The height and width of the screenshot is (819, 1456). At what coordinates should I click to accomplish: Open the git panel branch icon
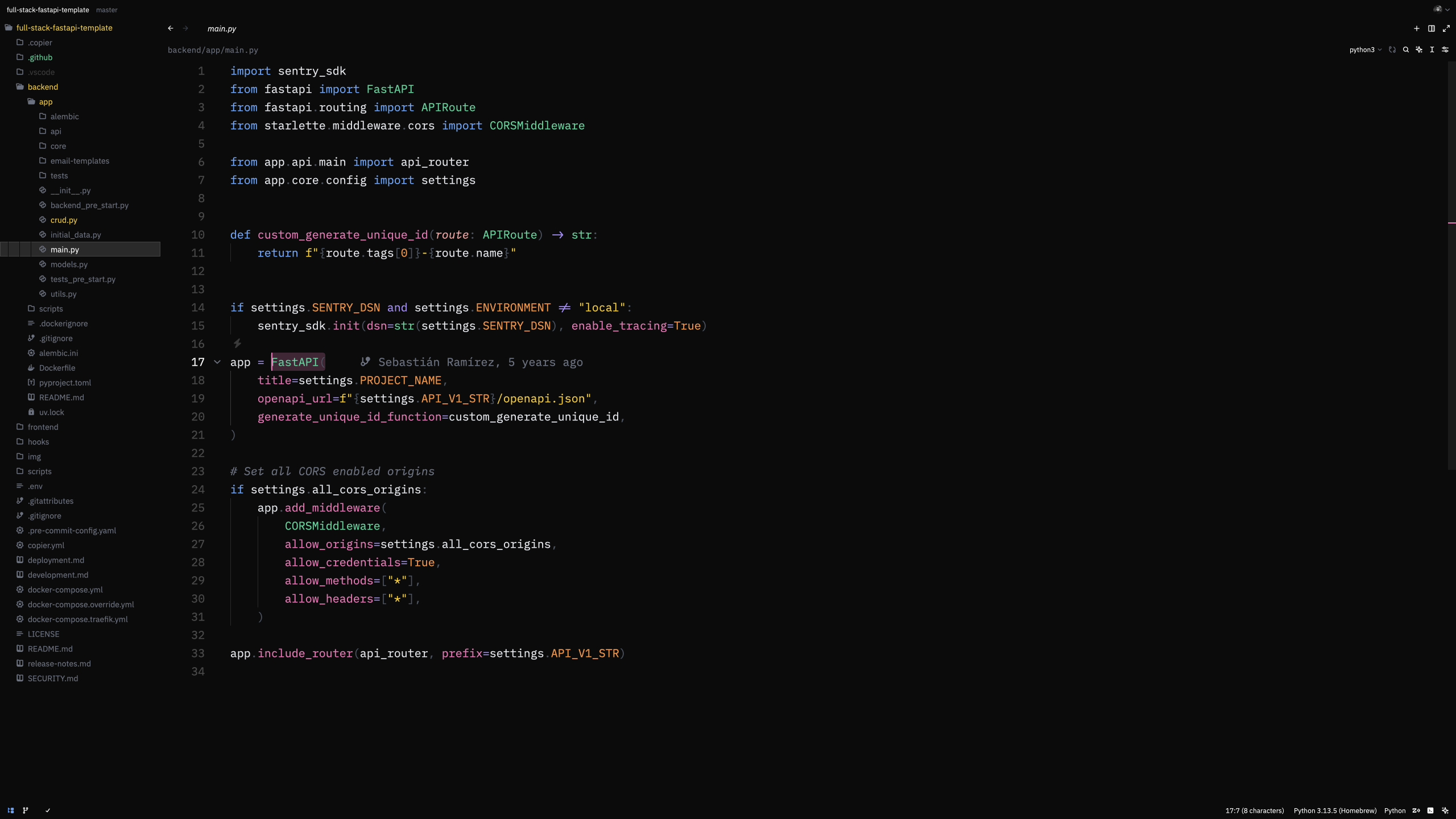coord(26,810)
